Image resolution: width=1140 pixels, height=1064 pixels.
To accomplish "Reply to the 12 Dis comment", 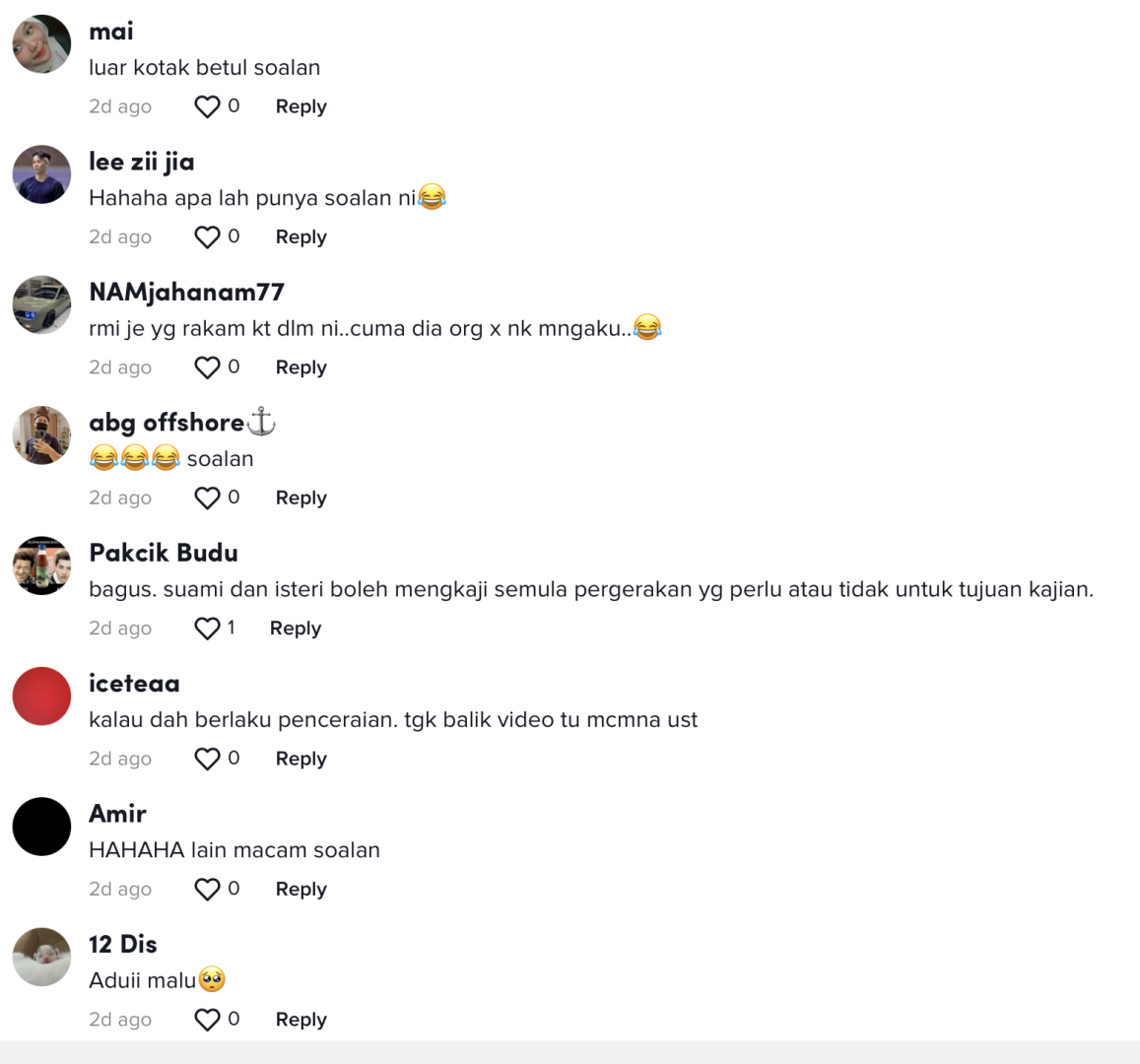I will click(301, 1020).
